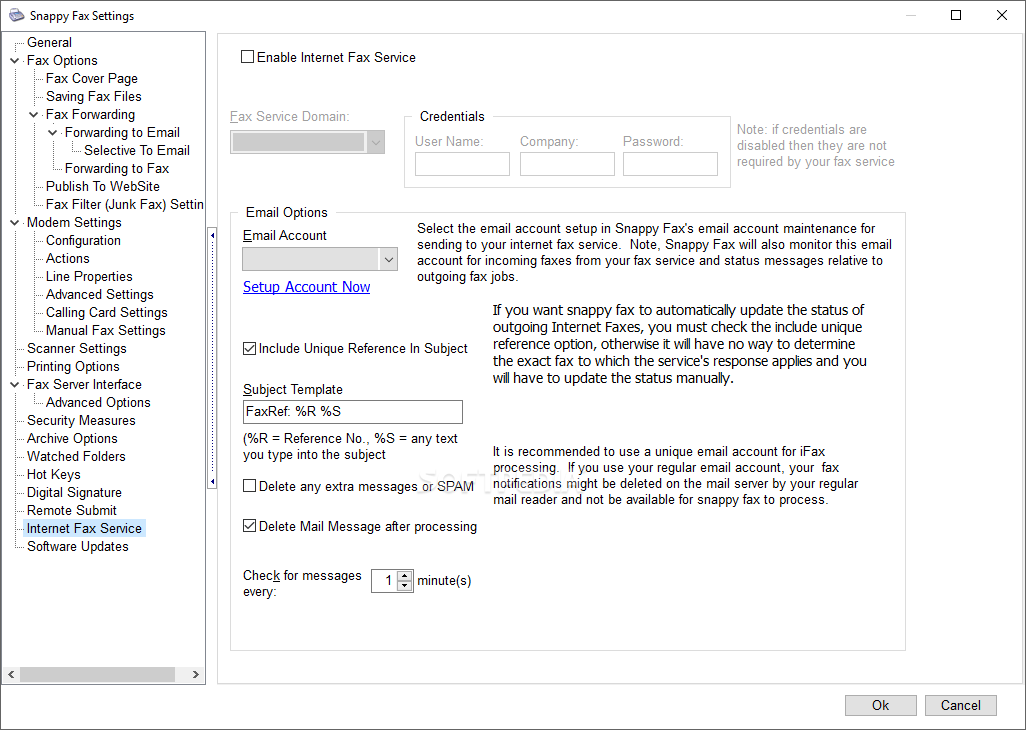
Task: Open Fax Filter (Junk Fax) settings
Action: tap(124, 205)
